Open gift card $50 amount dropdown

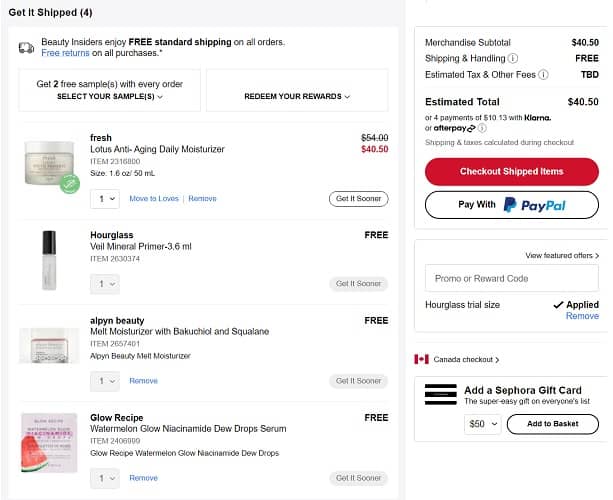tap(481, 424)
